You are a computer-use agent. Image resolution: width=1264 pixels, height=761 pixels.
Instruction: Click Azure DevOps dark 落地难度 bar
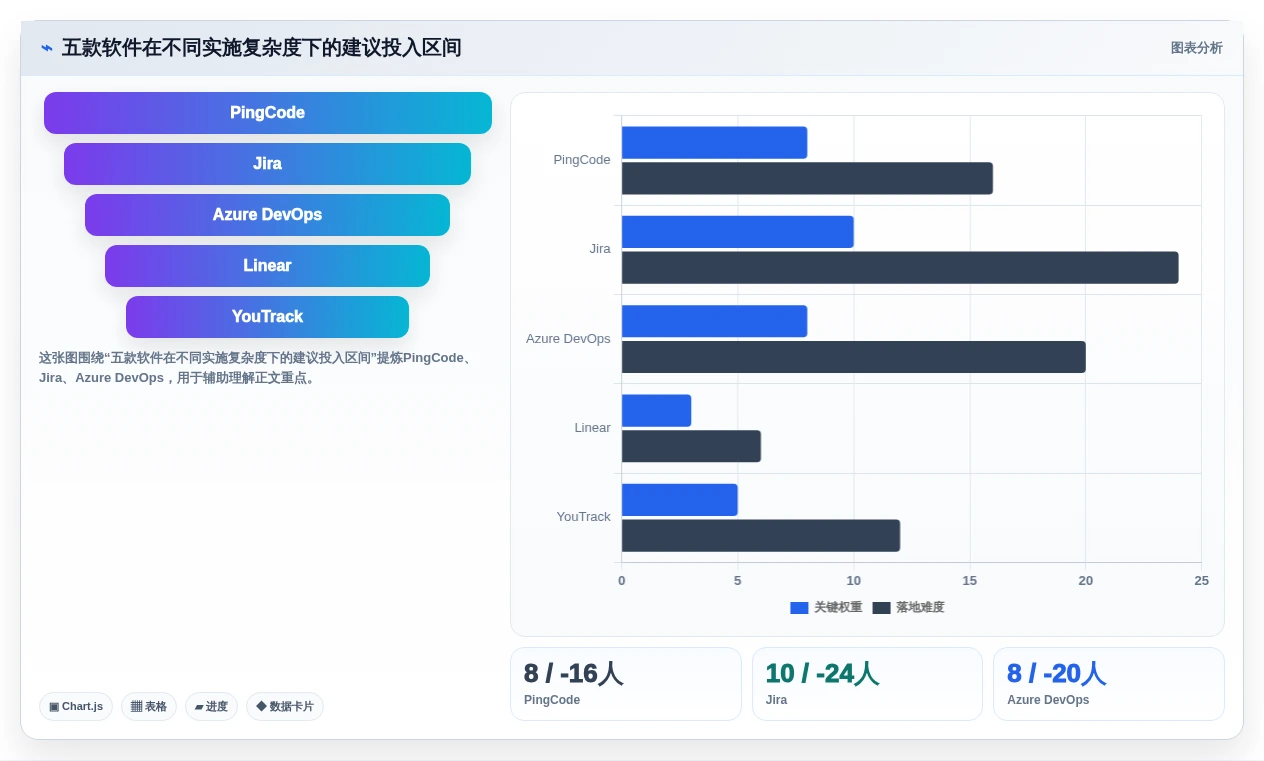[x=854, y=357]
